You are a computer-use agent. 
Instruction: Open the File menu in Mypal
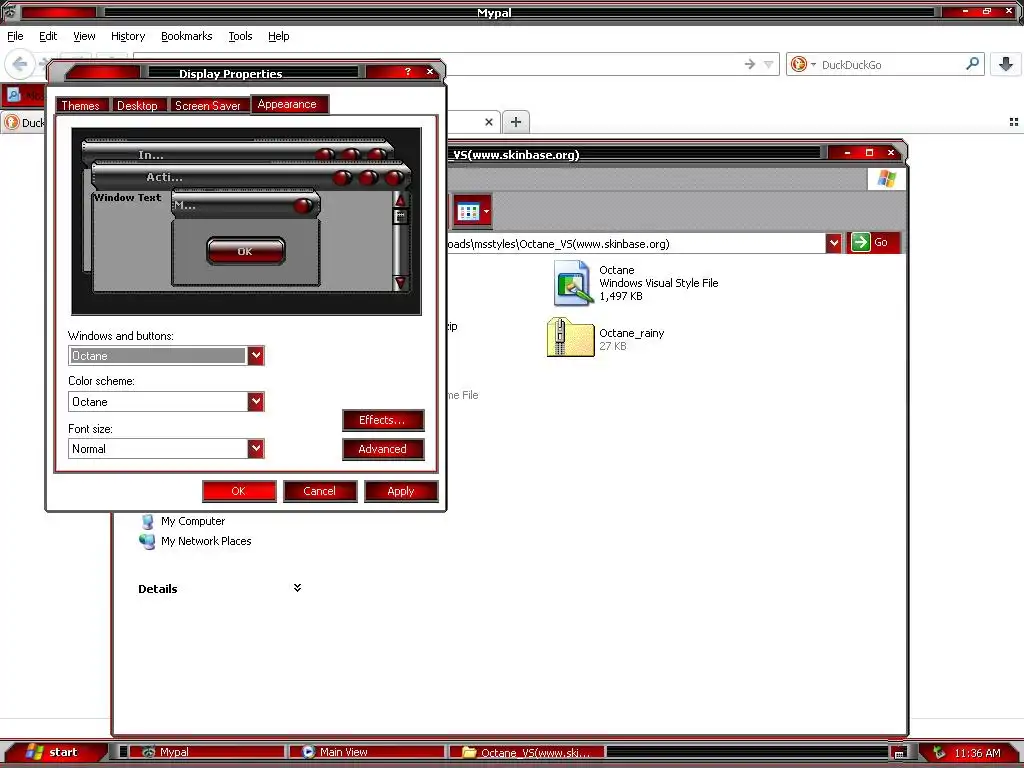point(15,36)
